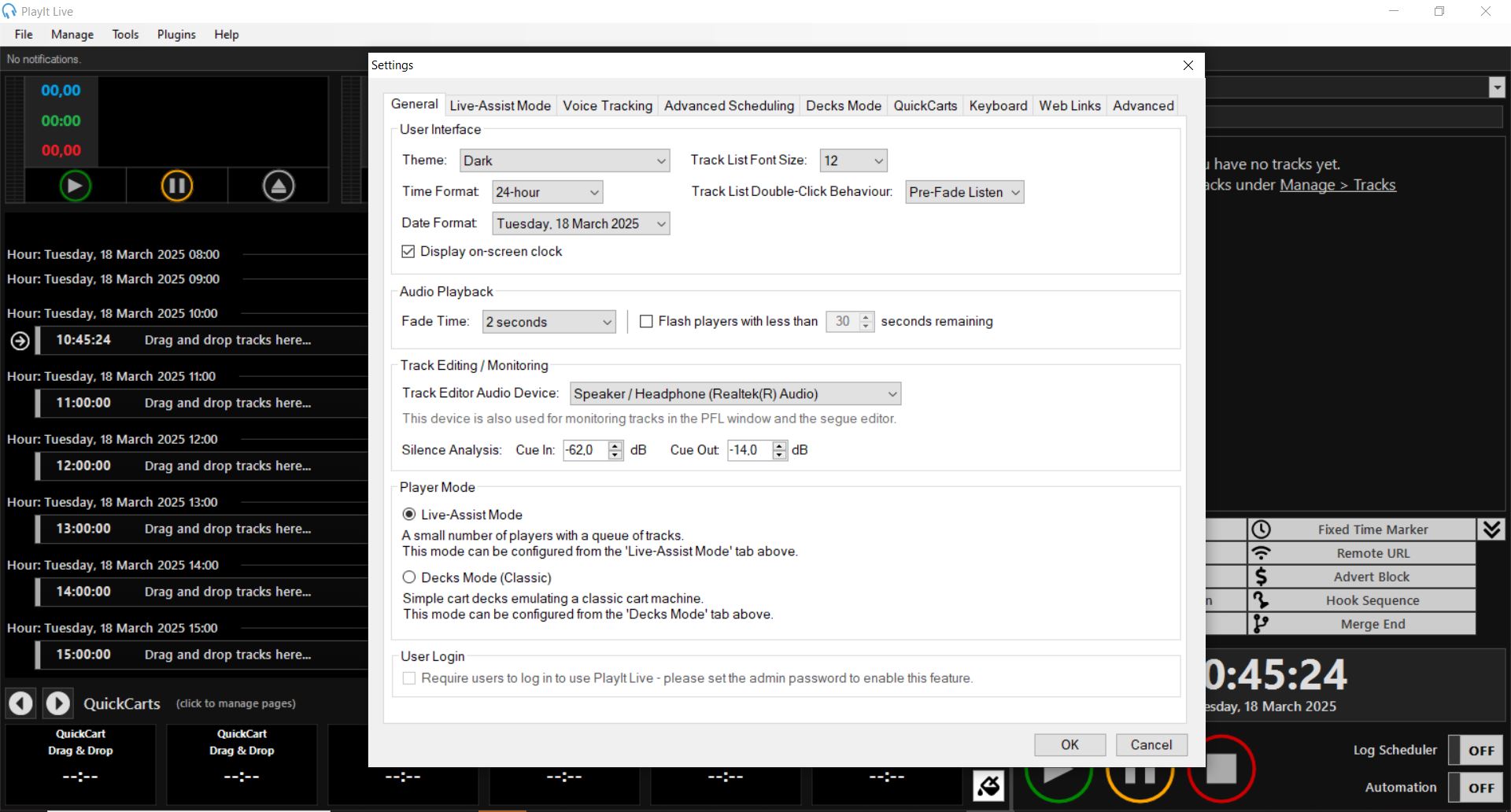
Task: Switch to the Advanced tab
Action: click(1143, 105)
